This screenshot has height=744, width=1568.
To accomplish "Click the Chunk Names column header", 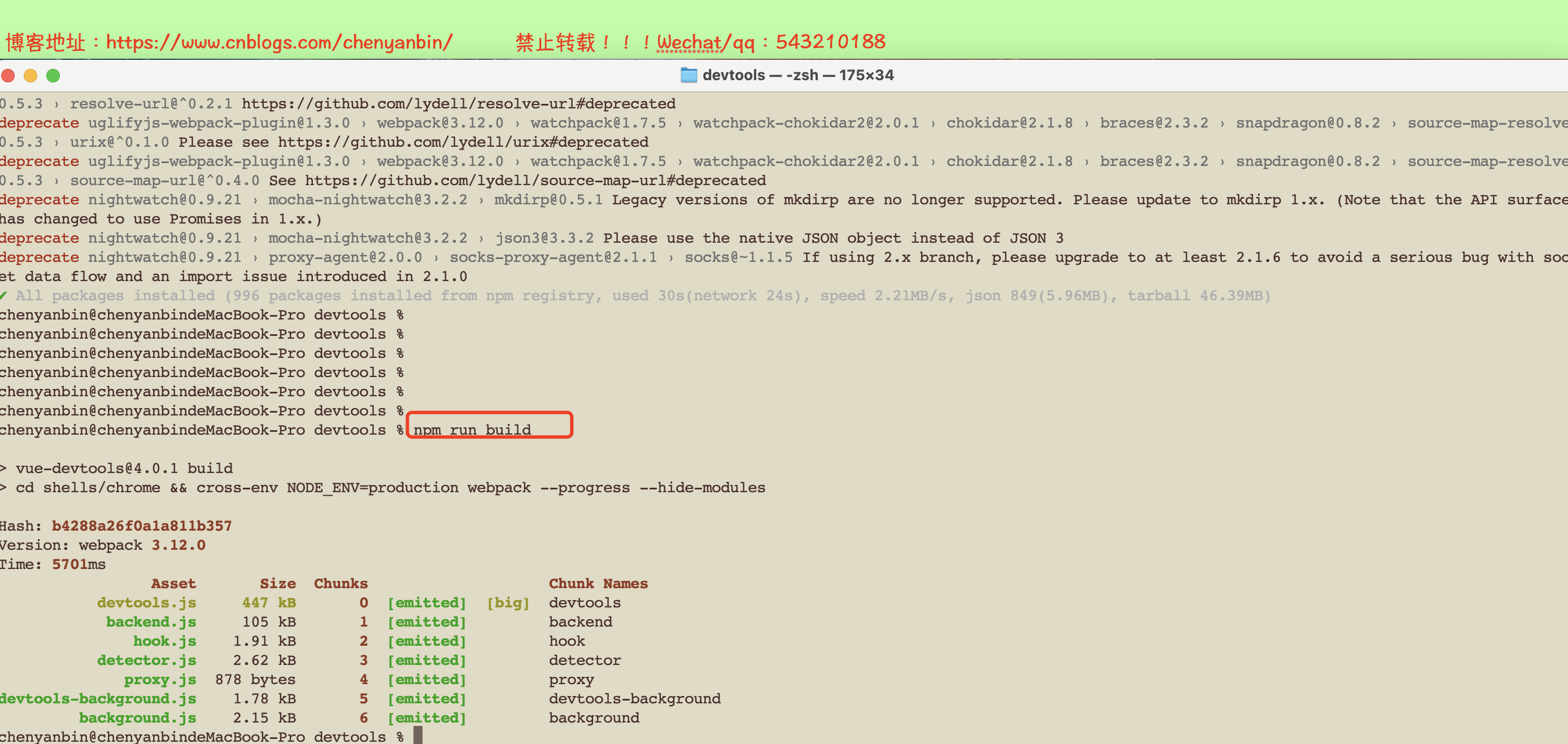I will (598, 583).
